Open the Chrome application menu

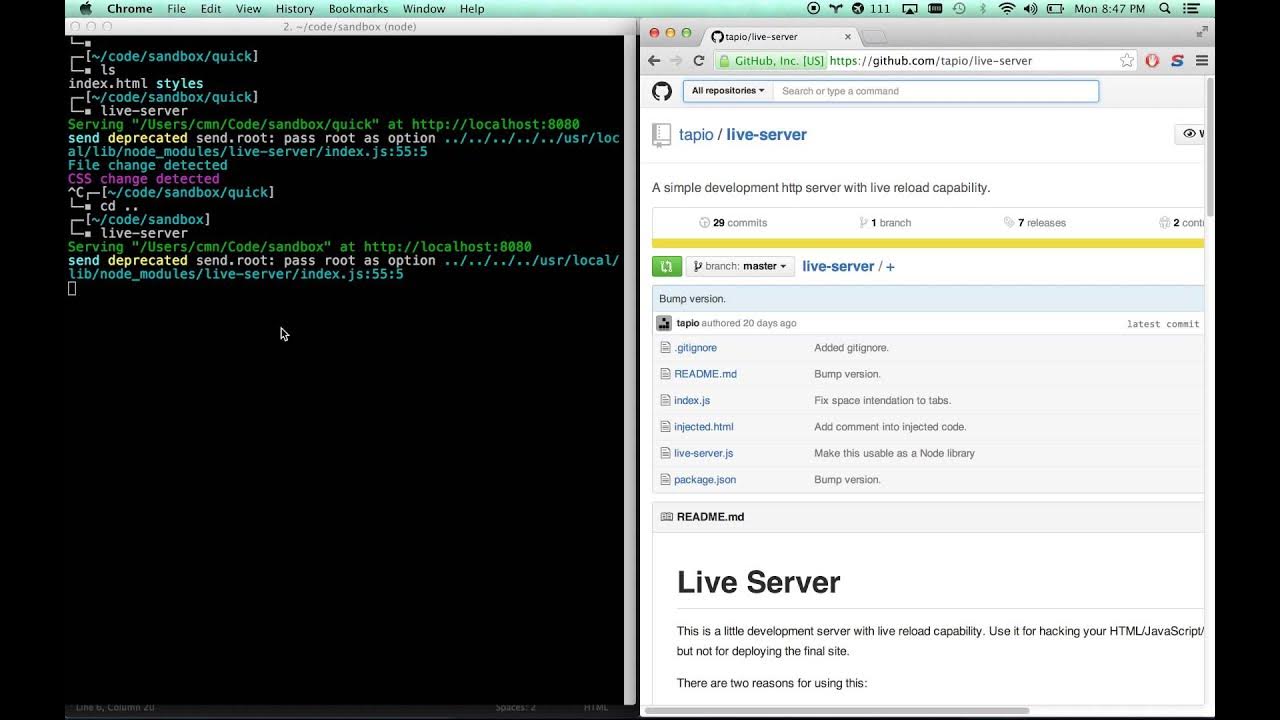point(130,8)
